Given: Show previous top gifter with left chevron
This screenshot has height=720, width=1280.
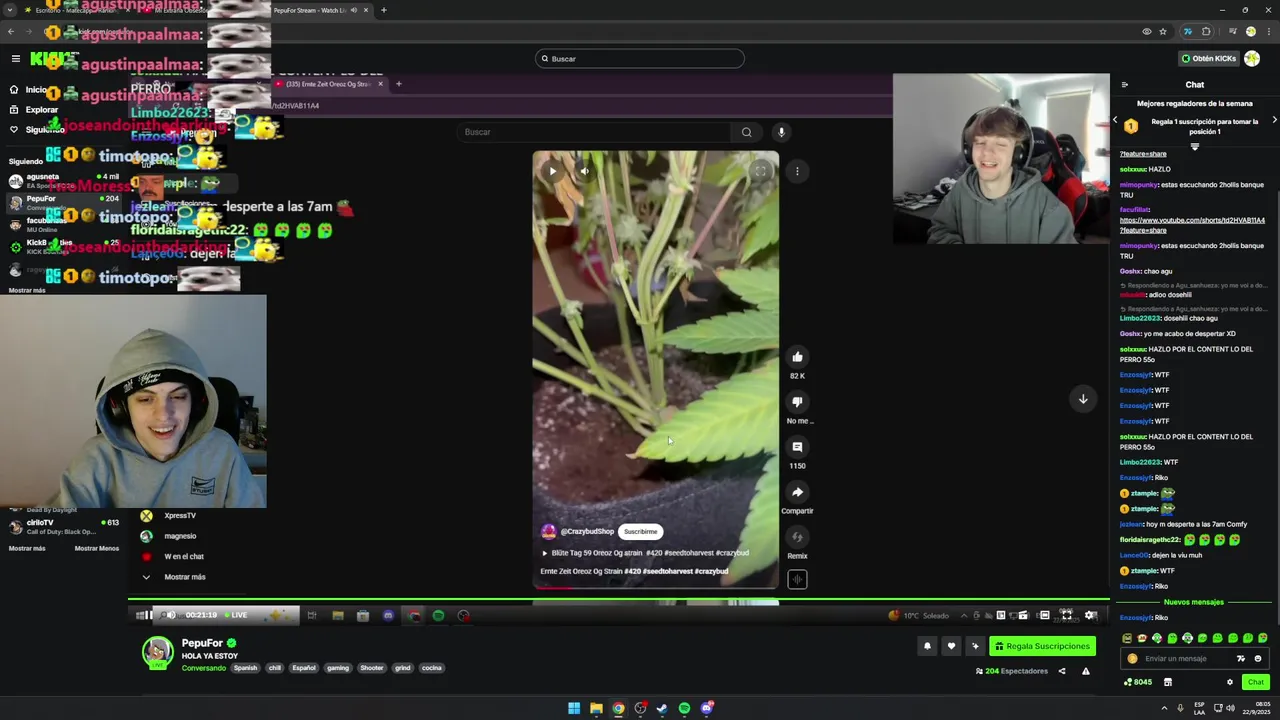Looking at the screenshot, I should pyautogui.click(x=1116, y=120).
